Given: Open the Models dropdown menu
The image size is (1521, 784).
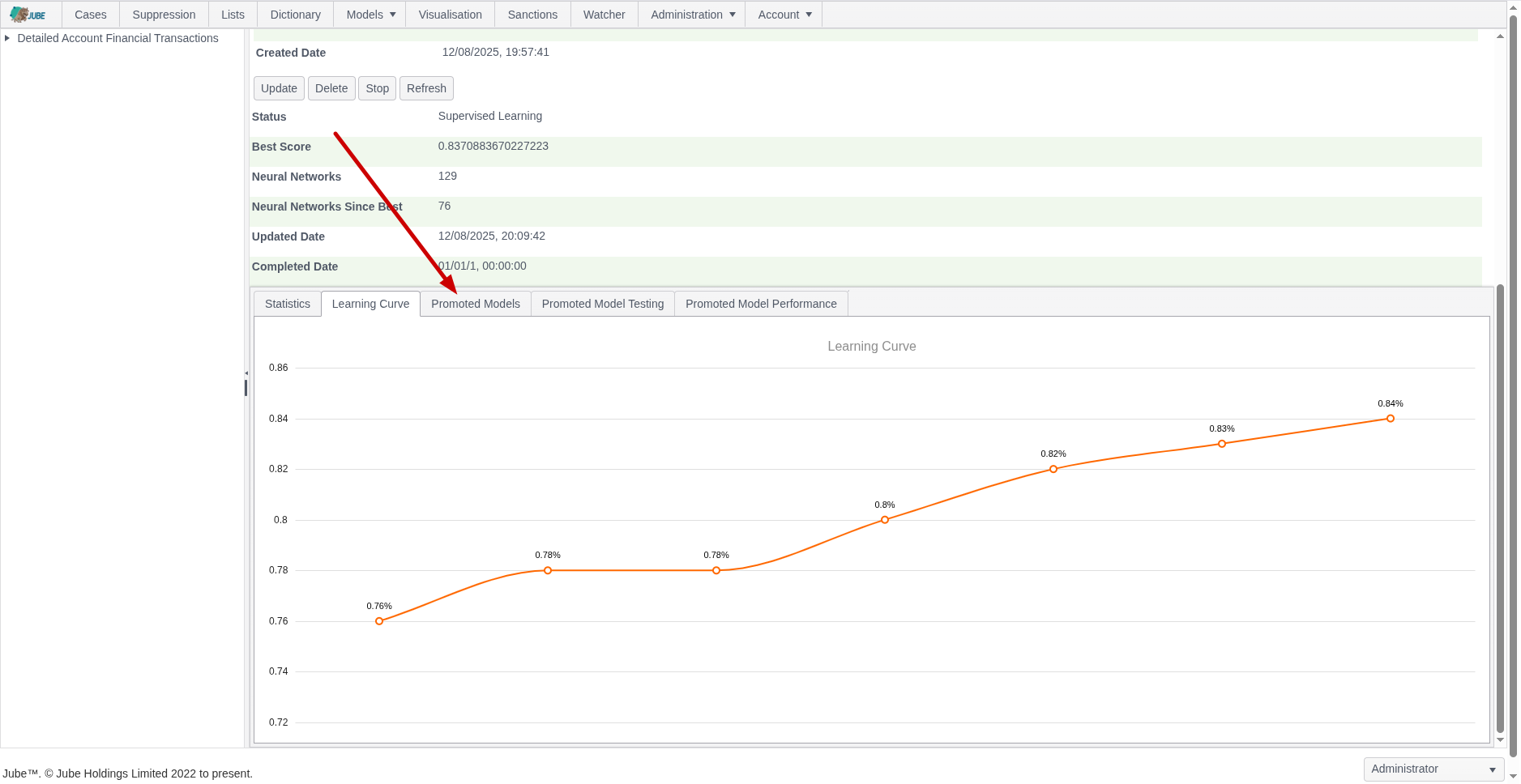Looking at the screenshot, I should click(371, 15).
